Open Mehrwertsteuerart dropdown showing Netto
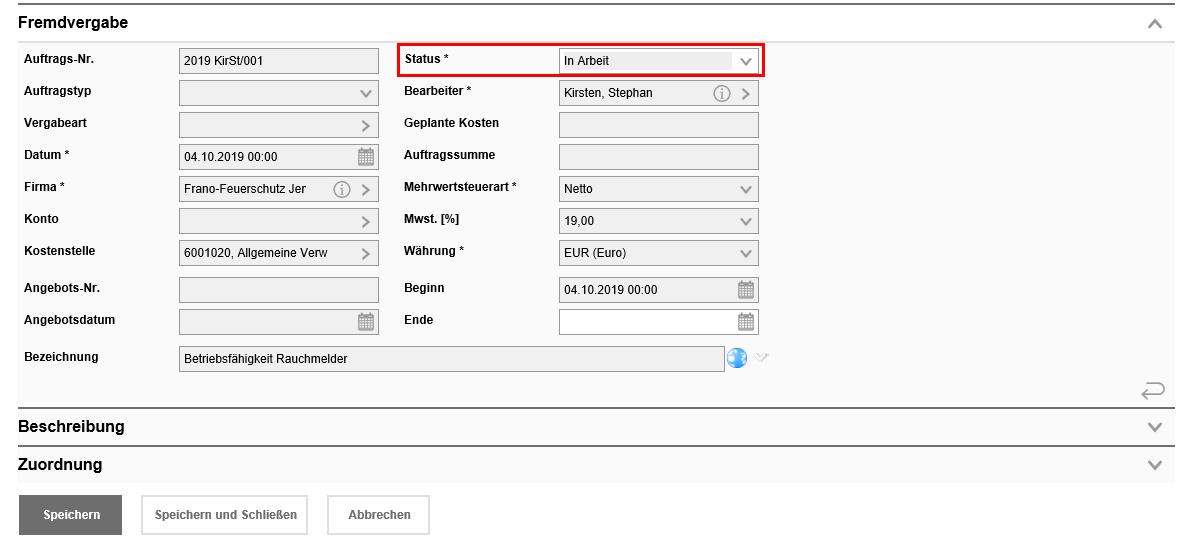 [x=746, y=189]
